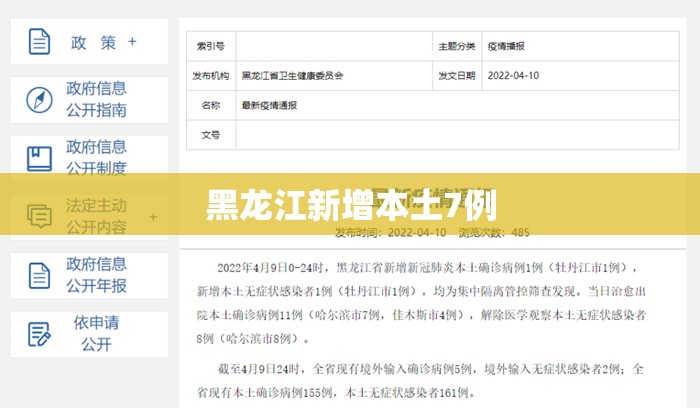Click the document icon beside 政策
Viewport: 700px width, 408px height.
coord(39,42)
